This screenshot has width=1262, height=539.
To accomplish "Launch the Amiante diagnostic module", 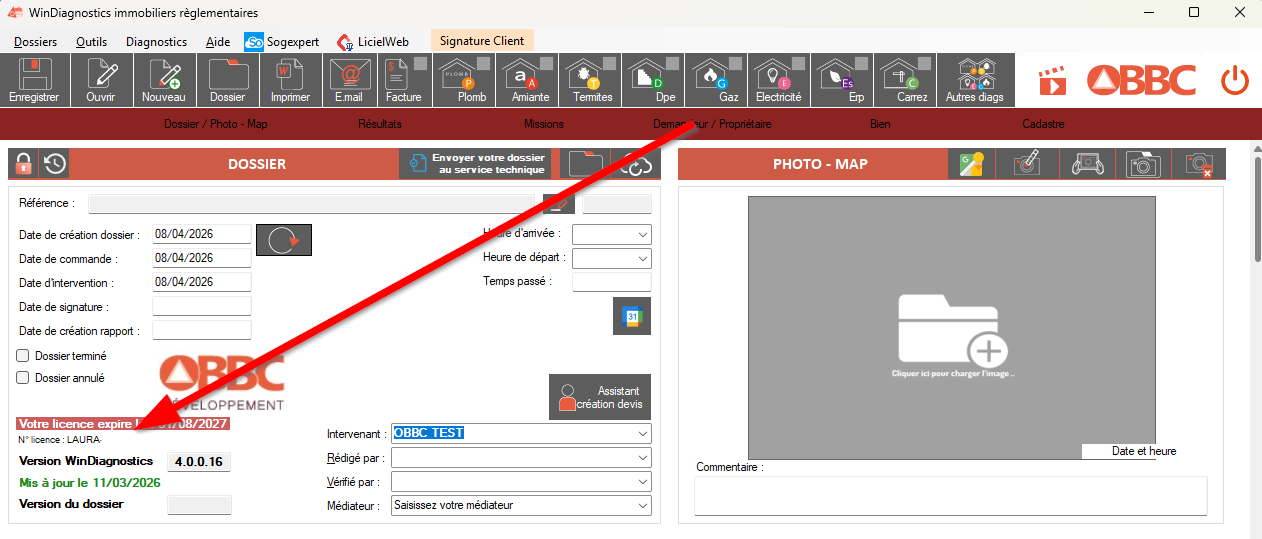I will pyautogui.click(x=530, y=80).
